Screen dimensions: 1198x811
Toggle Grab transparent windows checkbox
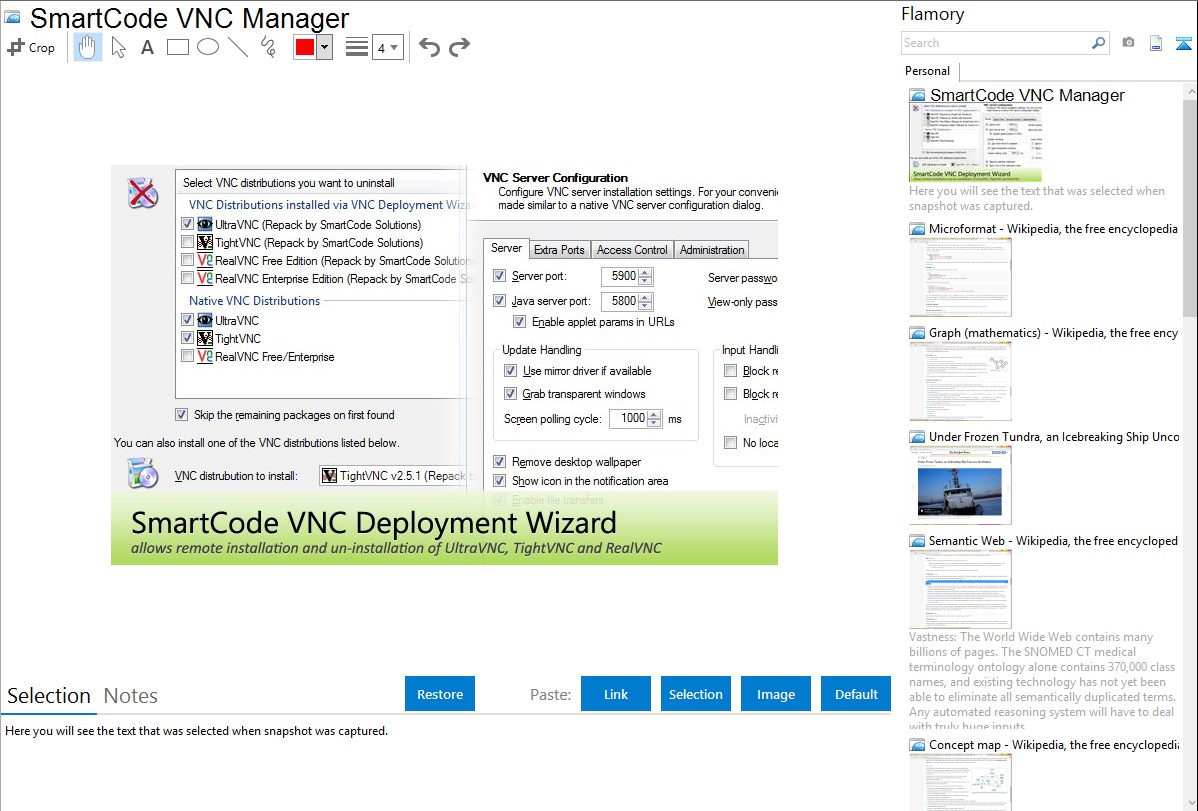click(x=510, y=394)
